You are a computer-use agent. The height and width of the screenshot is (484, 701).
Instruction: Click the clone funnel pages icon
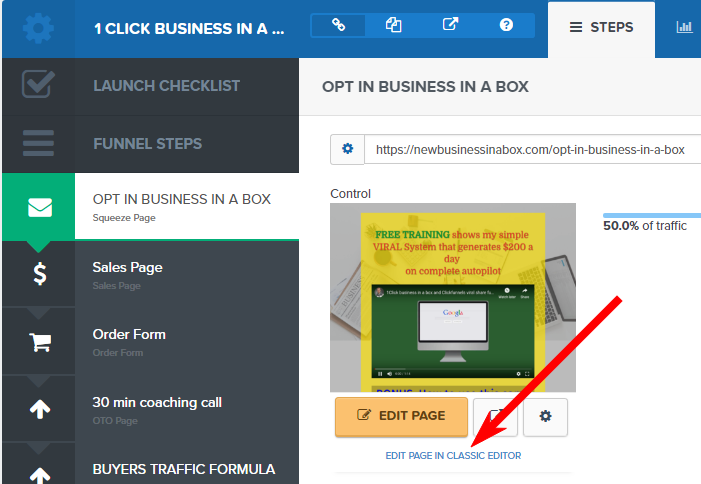(x=393, y=25)
